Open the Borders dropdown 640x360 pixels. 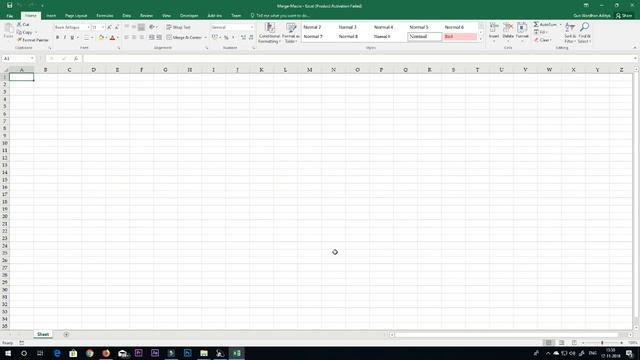point(92,38)
